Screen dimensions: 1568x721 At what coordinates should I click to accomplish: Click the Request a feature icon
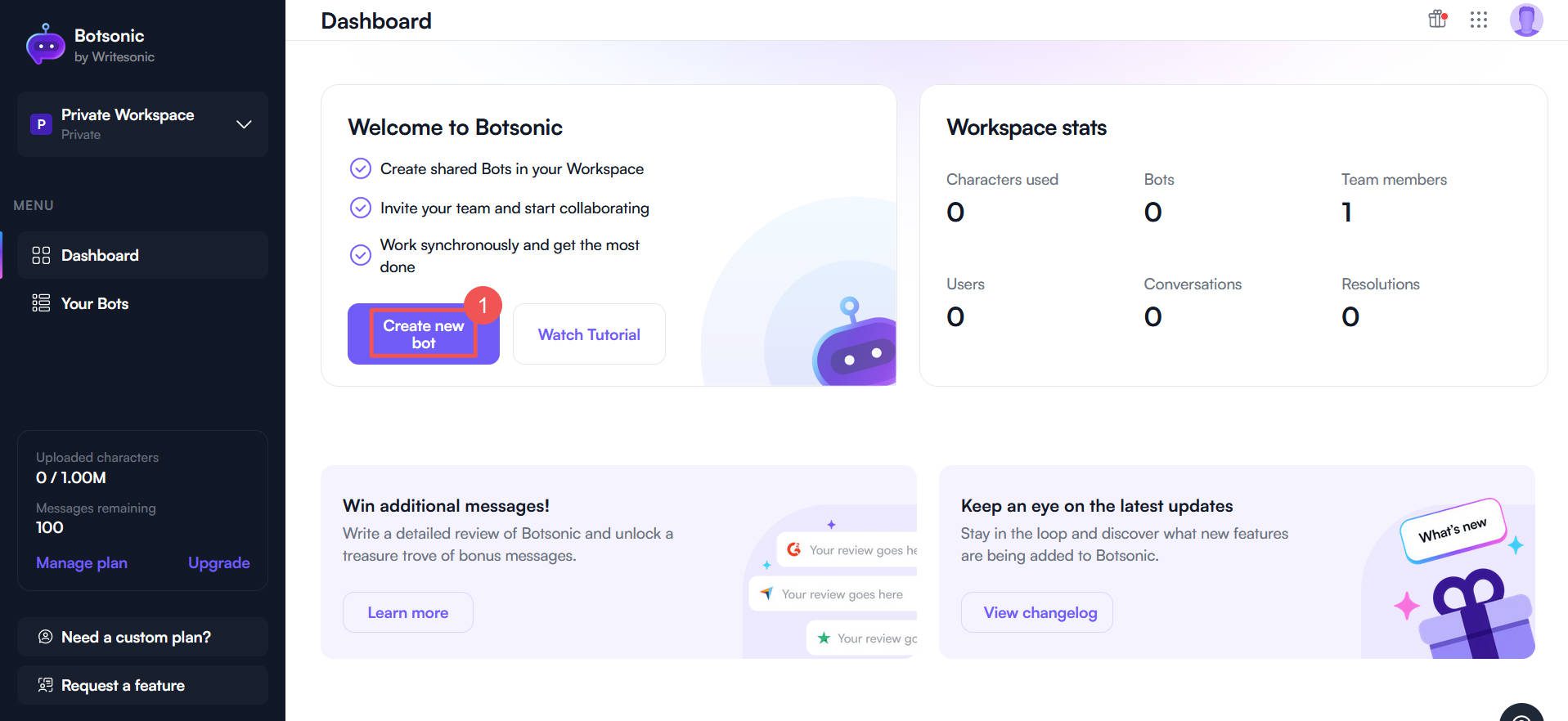46,685
